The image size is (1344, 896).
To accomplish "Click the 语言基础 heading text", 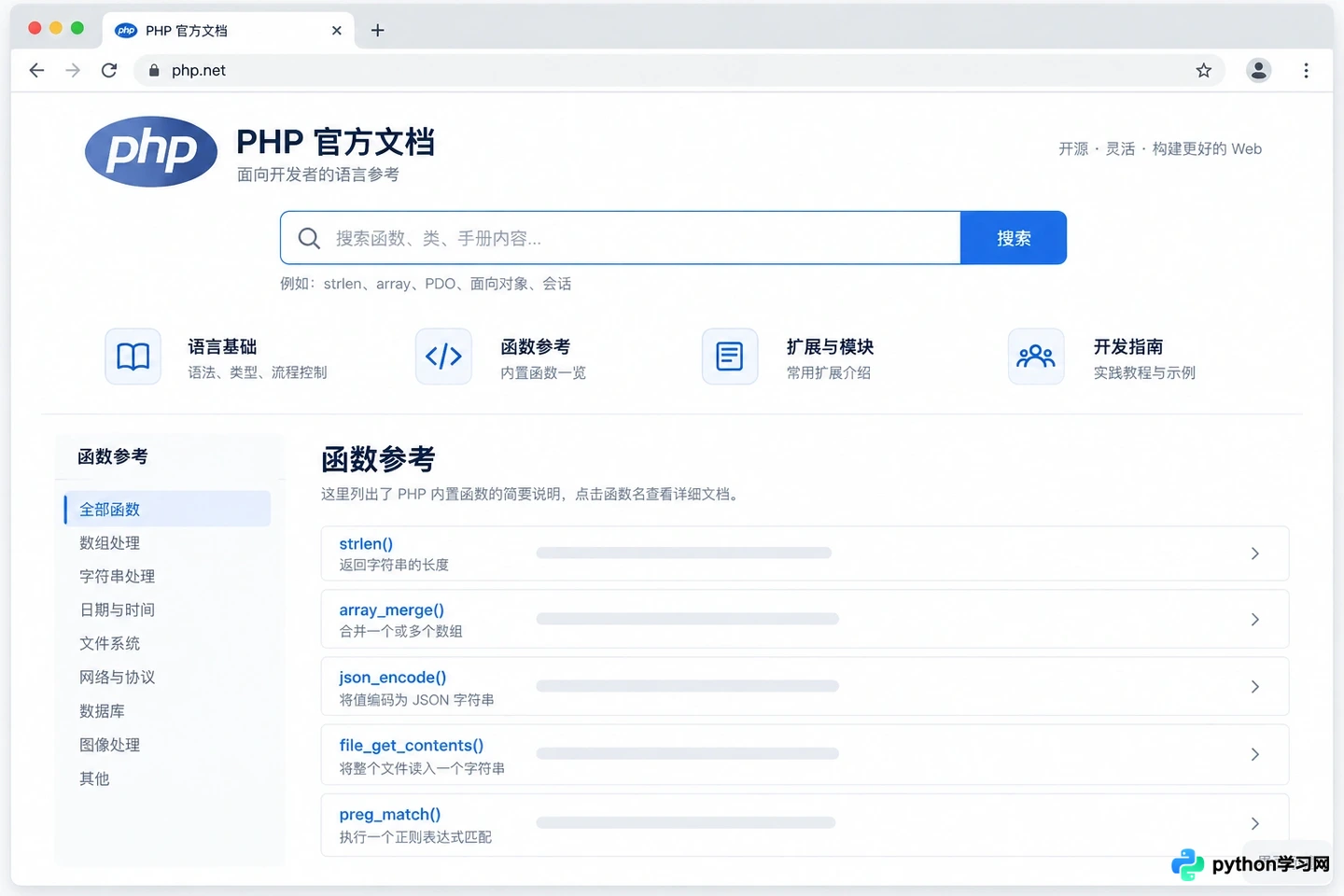I will [x=222, y=346].
